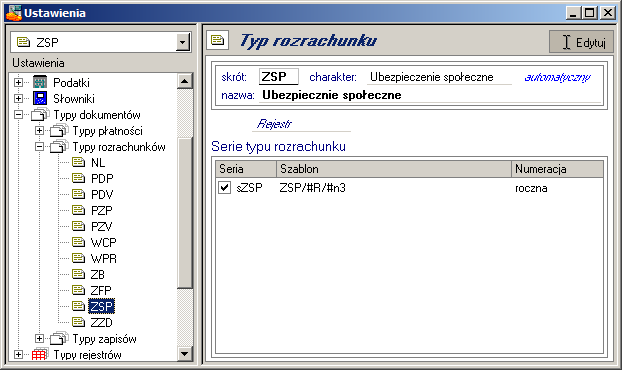Click the skrót field containing ZSP
The width and height of the screenshot is (622, 370).
(278, 77)
